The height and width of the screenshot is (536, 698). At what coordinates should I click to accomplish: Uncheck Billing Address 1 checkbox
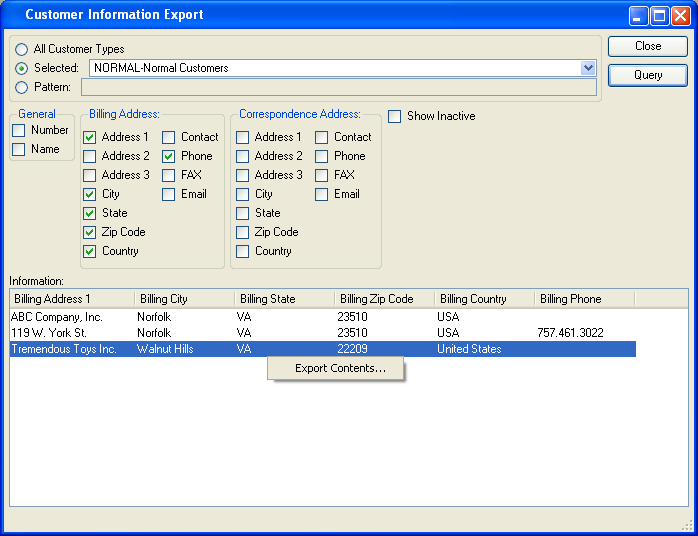90,137
